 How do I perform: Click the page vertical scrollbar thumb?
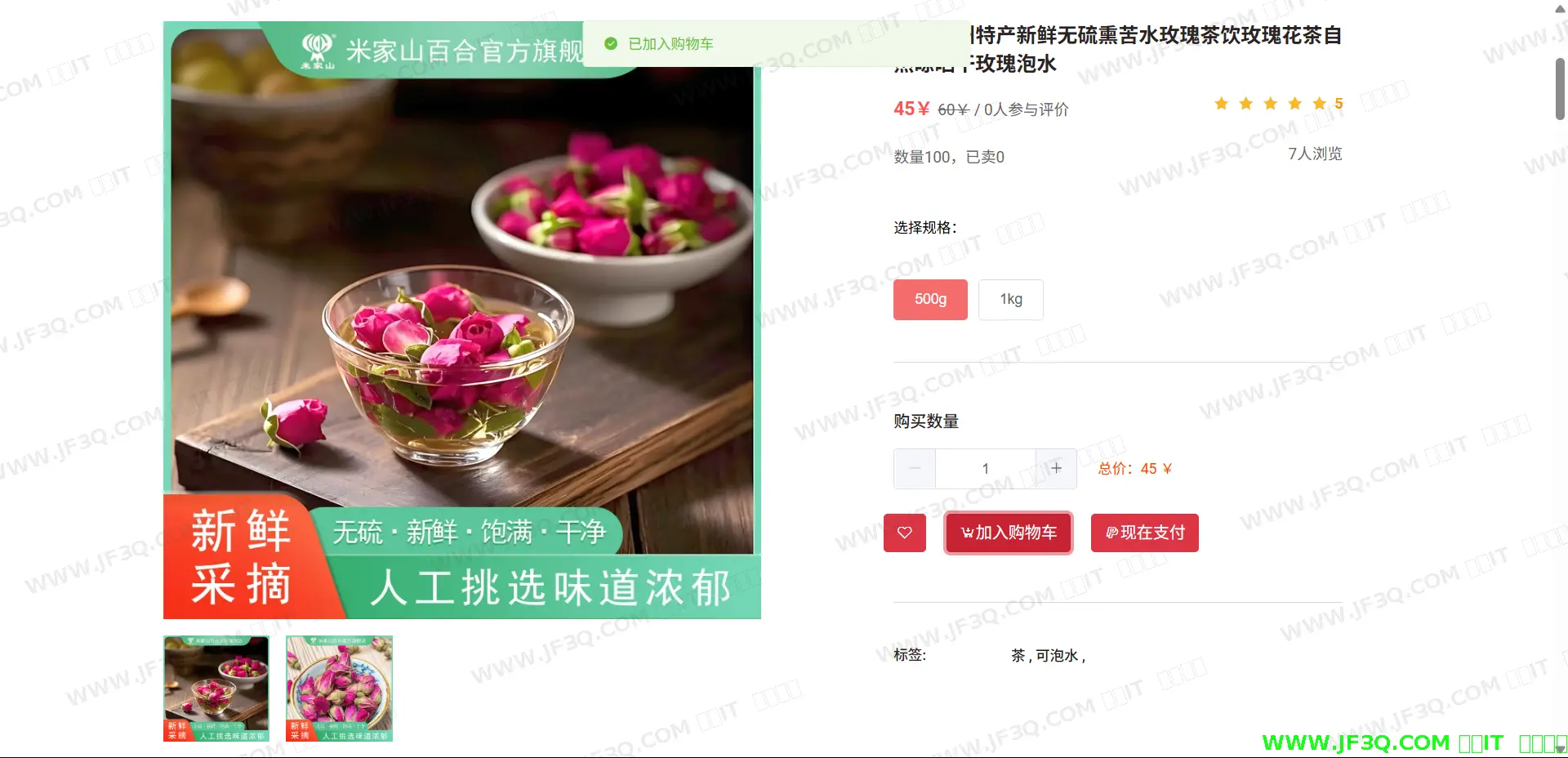click(1561, 90)
